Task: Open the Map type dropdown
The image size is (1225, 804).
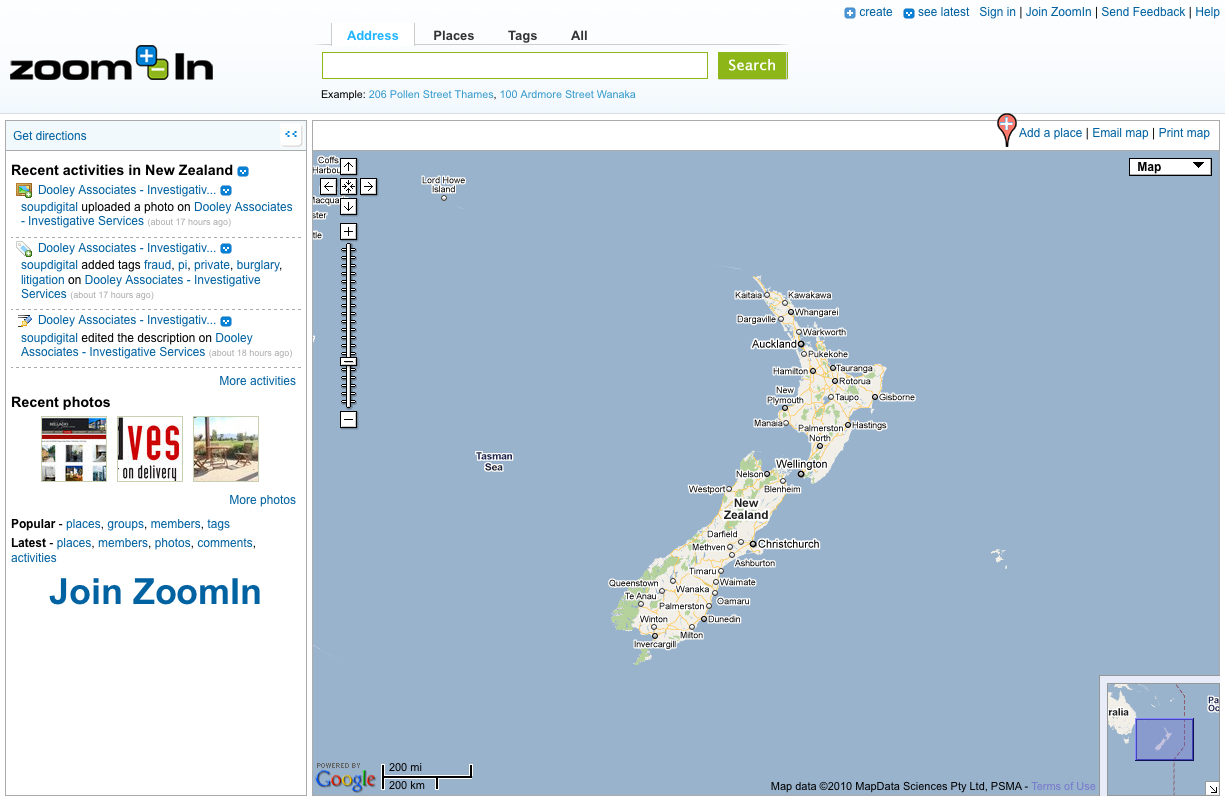Action: click(x=1170, y=167)
